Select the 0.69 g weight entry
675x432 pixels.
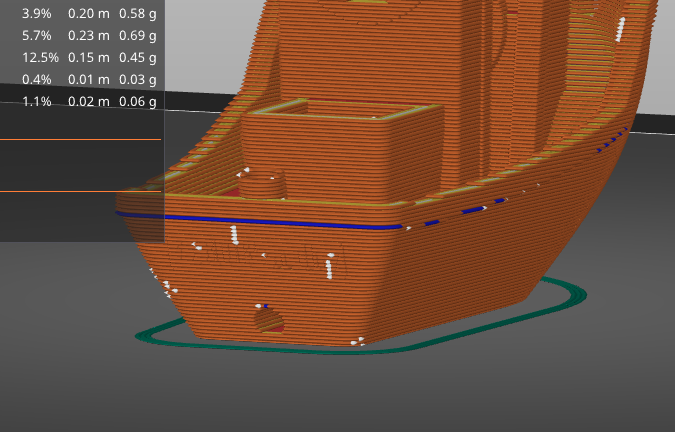(x=138, y=36)
